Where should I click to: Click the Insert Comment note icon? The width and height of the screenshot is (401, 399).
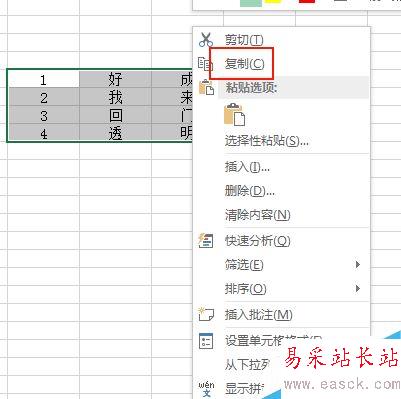tap(206, 314)
